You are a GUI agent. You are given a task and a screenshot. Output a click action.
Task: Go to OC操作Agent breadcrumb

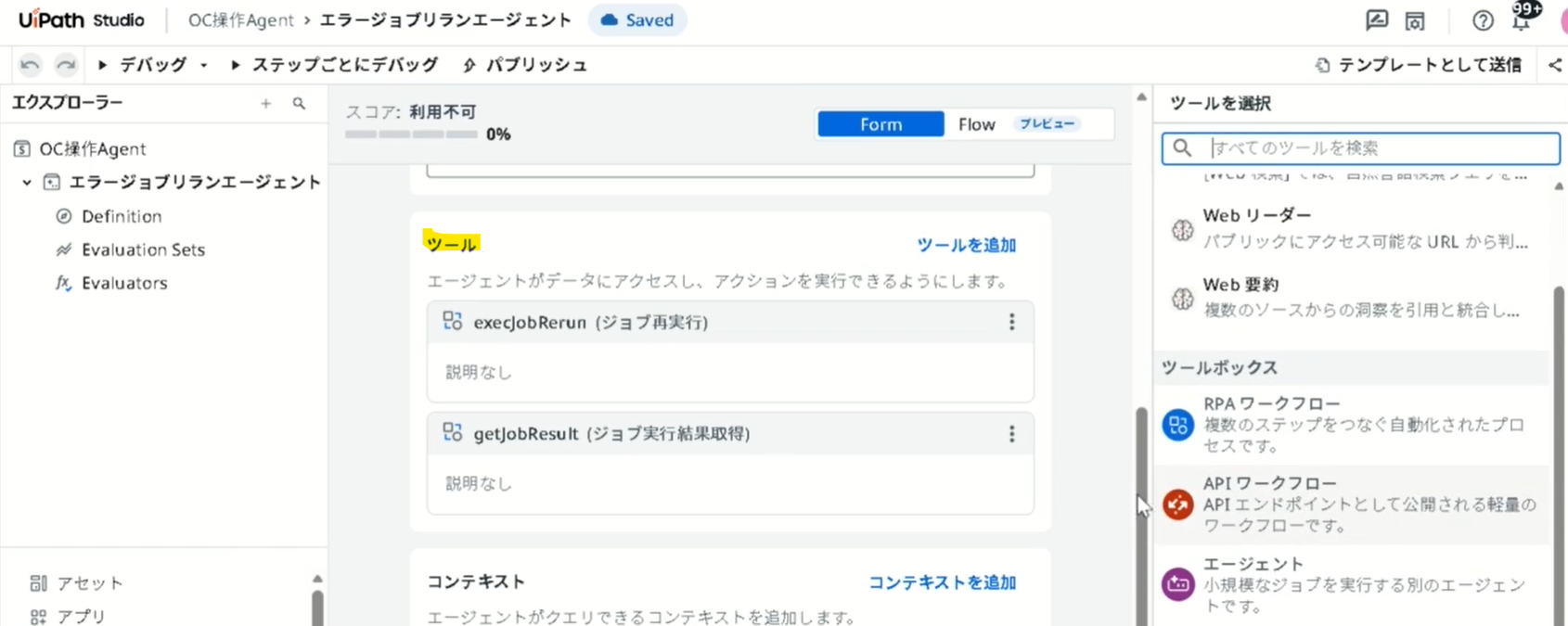240,20
